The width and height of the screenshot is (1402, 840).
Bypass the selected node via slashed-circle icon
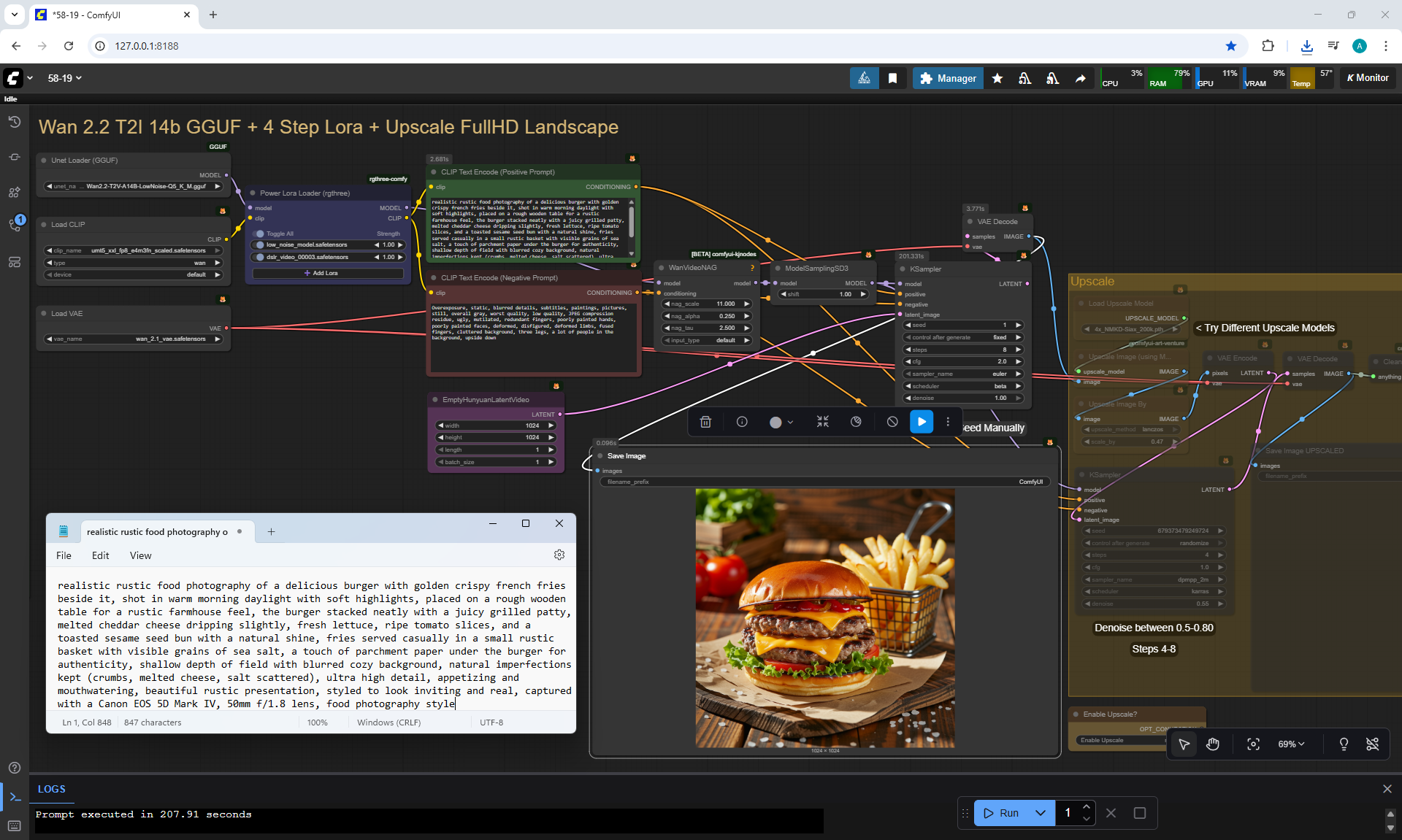point(892,422)
